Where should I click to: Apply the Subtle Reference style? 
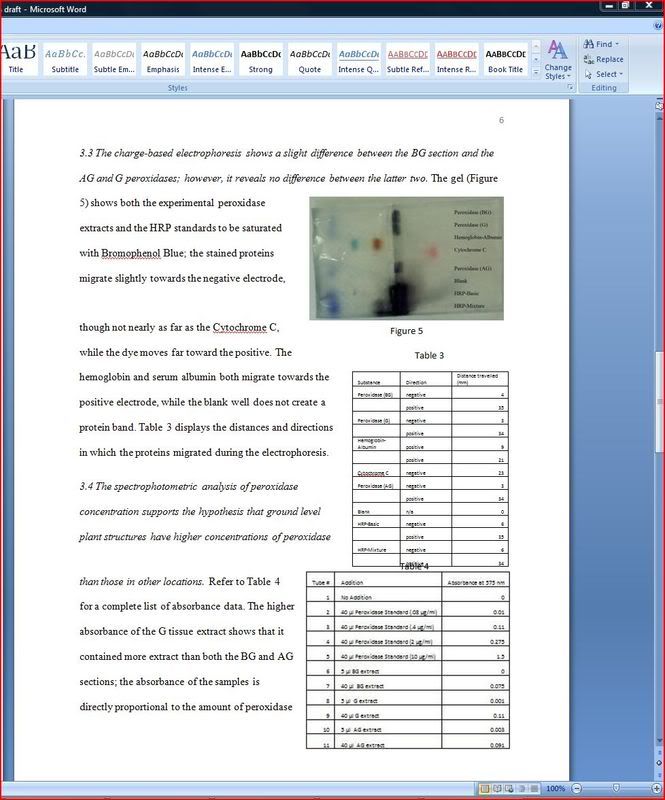pyautogui.click(x=408, y=59)
